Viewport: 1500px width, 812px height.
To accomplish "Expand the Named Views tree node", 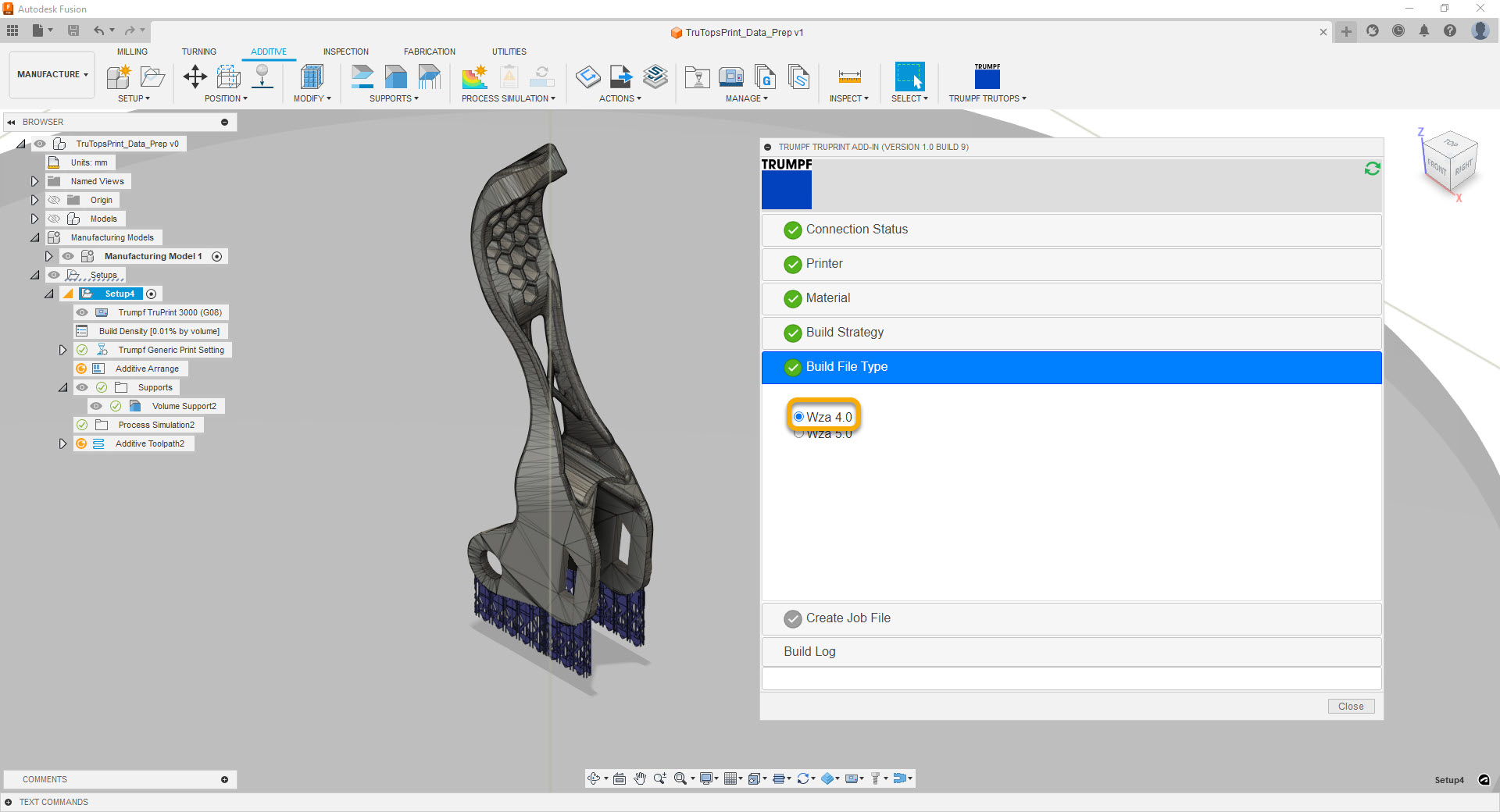I will (34, 181).
